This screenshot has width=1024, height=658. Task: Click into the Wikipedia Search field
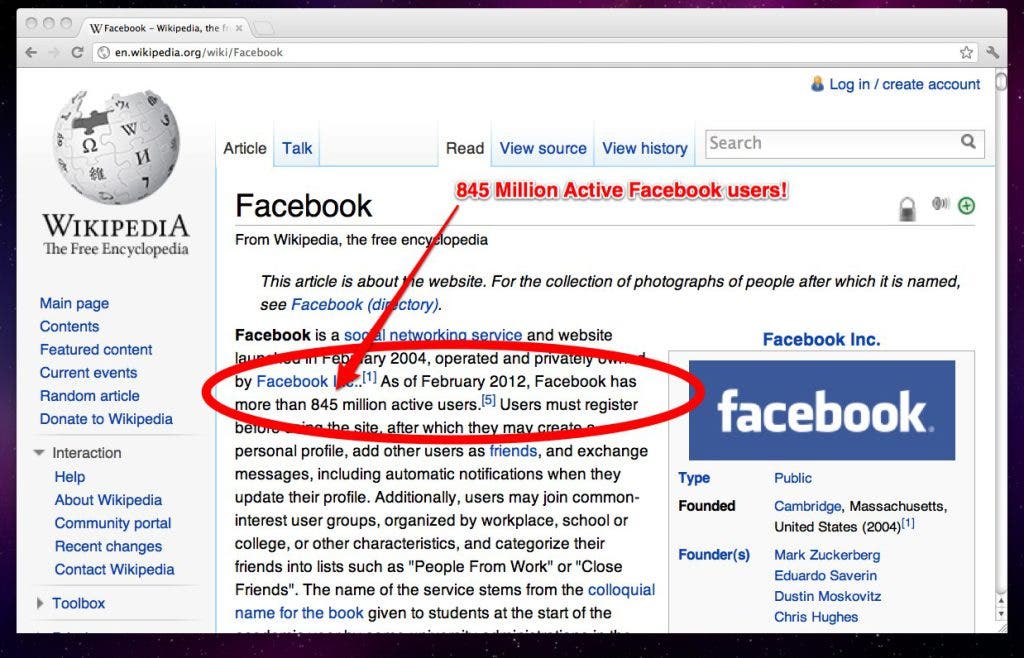(830, 143)
